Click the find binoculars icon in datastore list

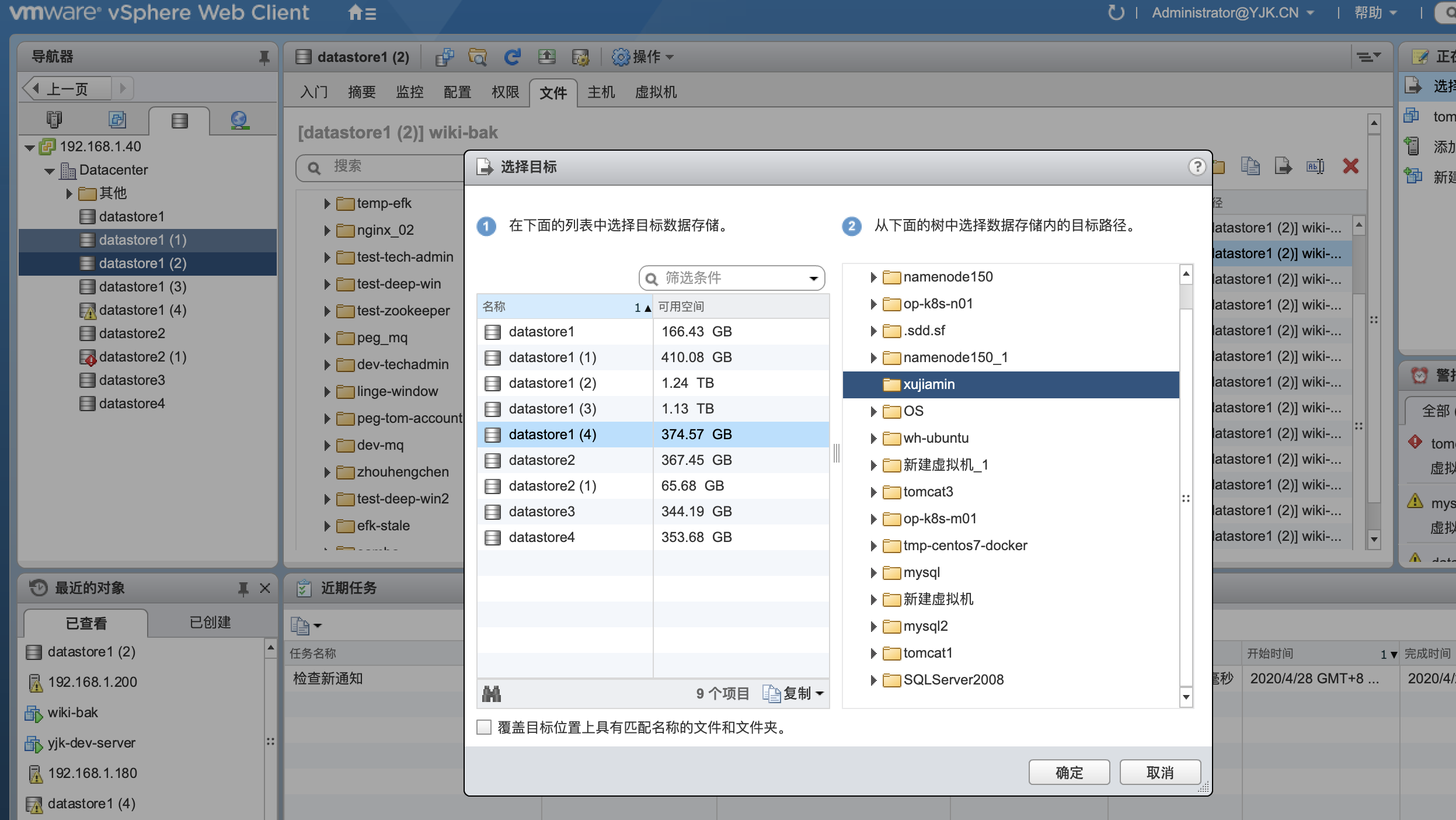(x=492, y=693)
